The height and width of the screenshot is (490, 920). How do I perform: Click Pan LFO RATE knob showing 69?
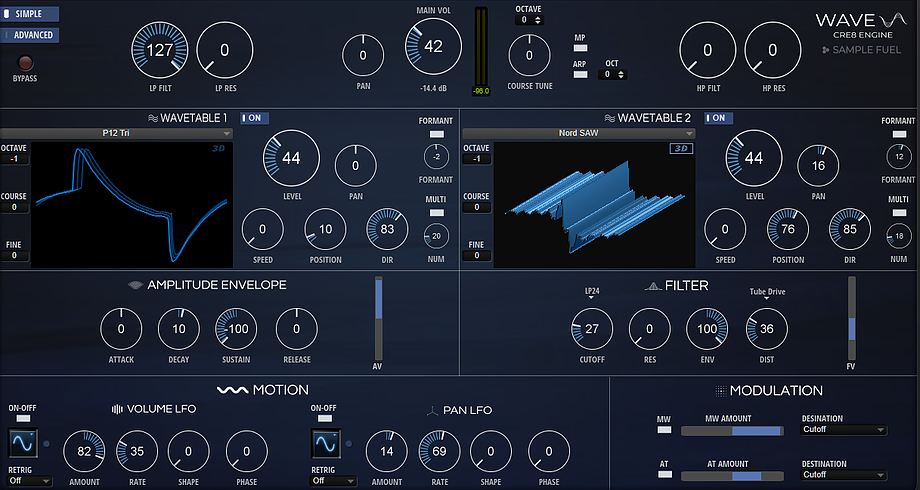(x=439, y=451)
